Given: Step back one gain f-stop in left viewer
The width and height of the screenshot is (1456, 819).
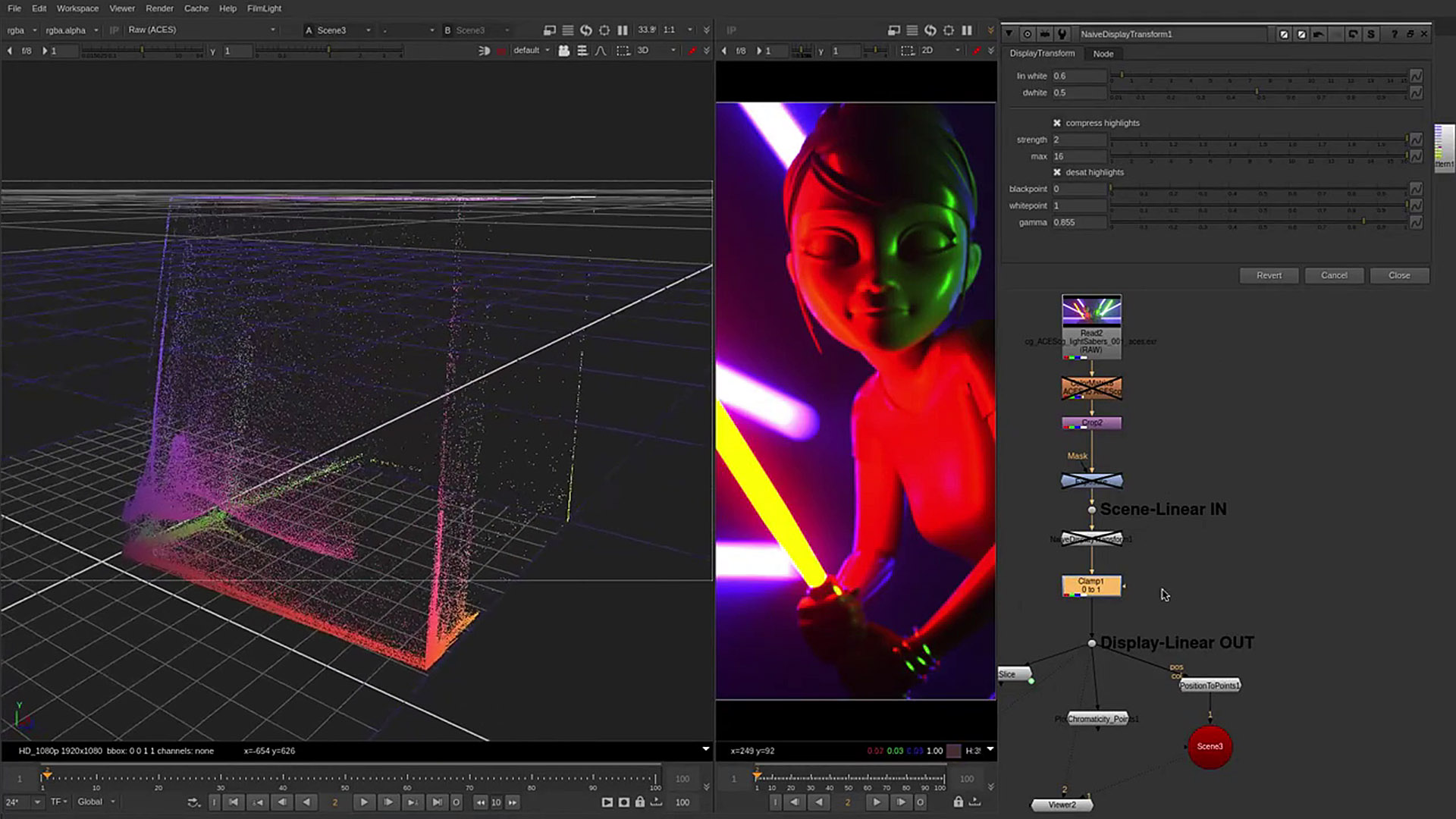Looking at the screenshot, I should [x=10, y=51].
